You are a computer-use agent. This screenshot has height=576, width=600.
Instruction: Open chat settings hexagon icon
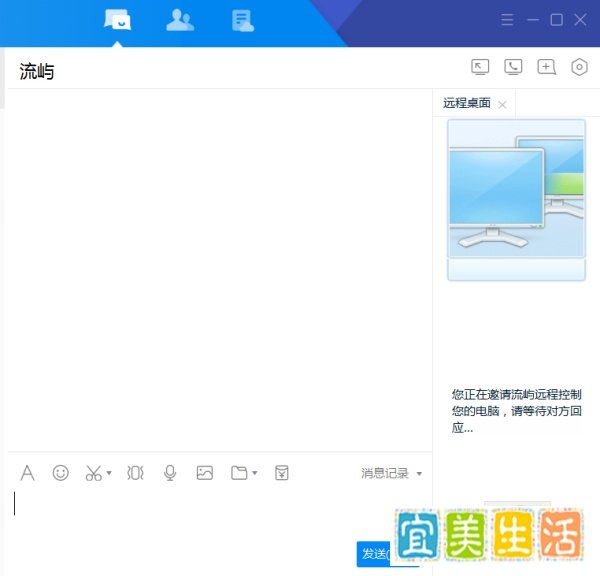(x=579, y=67)
